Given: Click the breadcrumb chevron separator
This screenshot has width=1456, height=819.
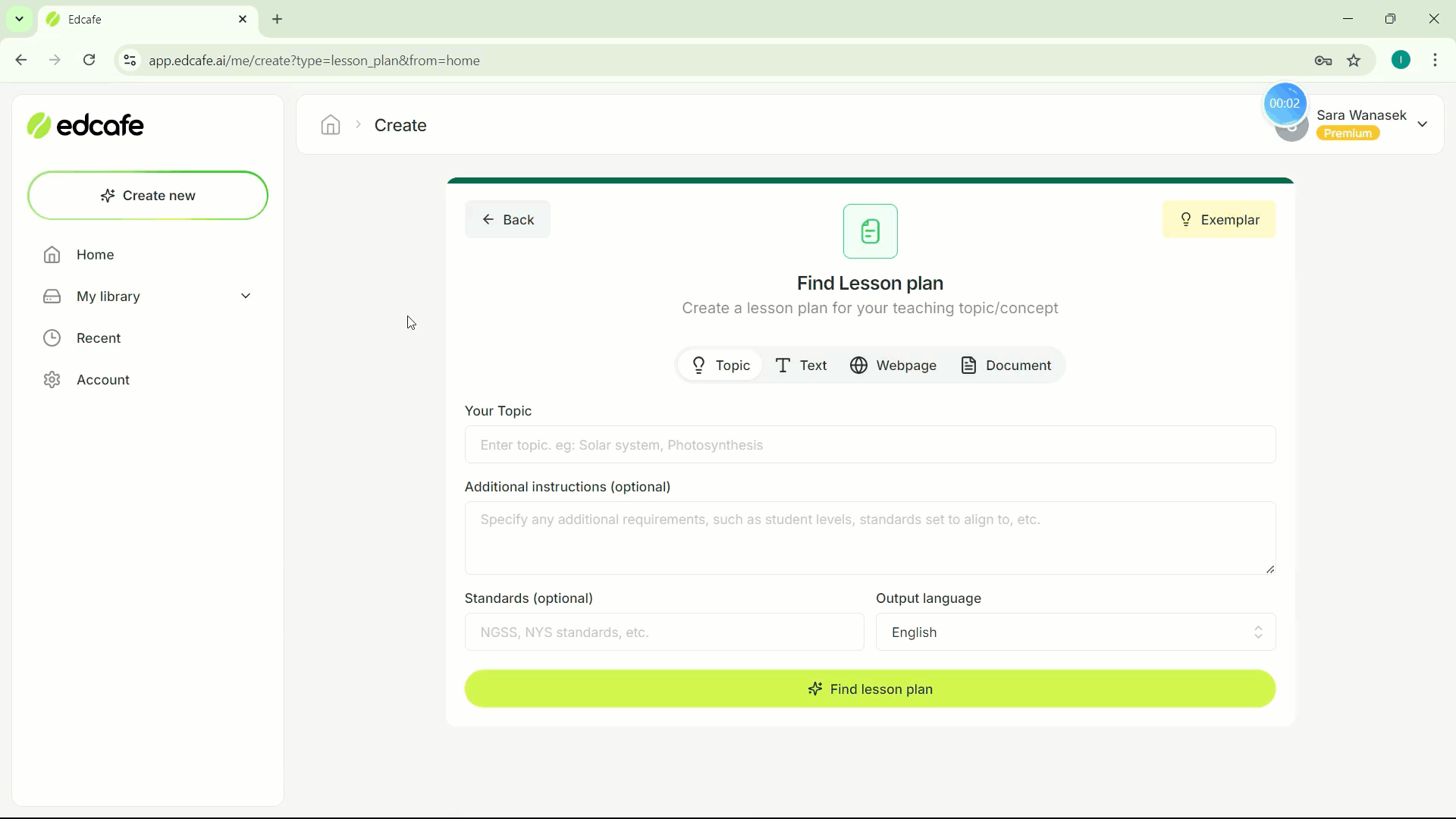Looking at the screenshot, I should [x=359, y=124].
